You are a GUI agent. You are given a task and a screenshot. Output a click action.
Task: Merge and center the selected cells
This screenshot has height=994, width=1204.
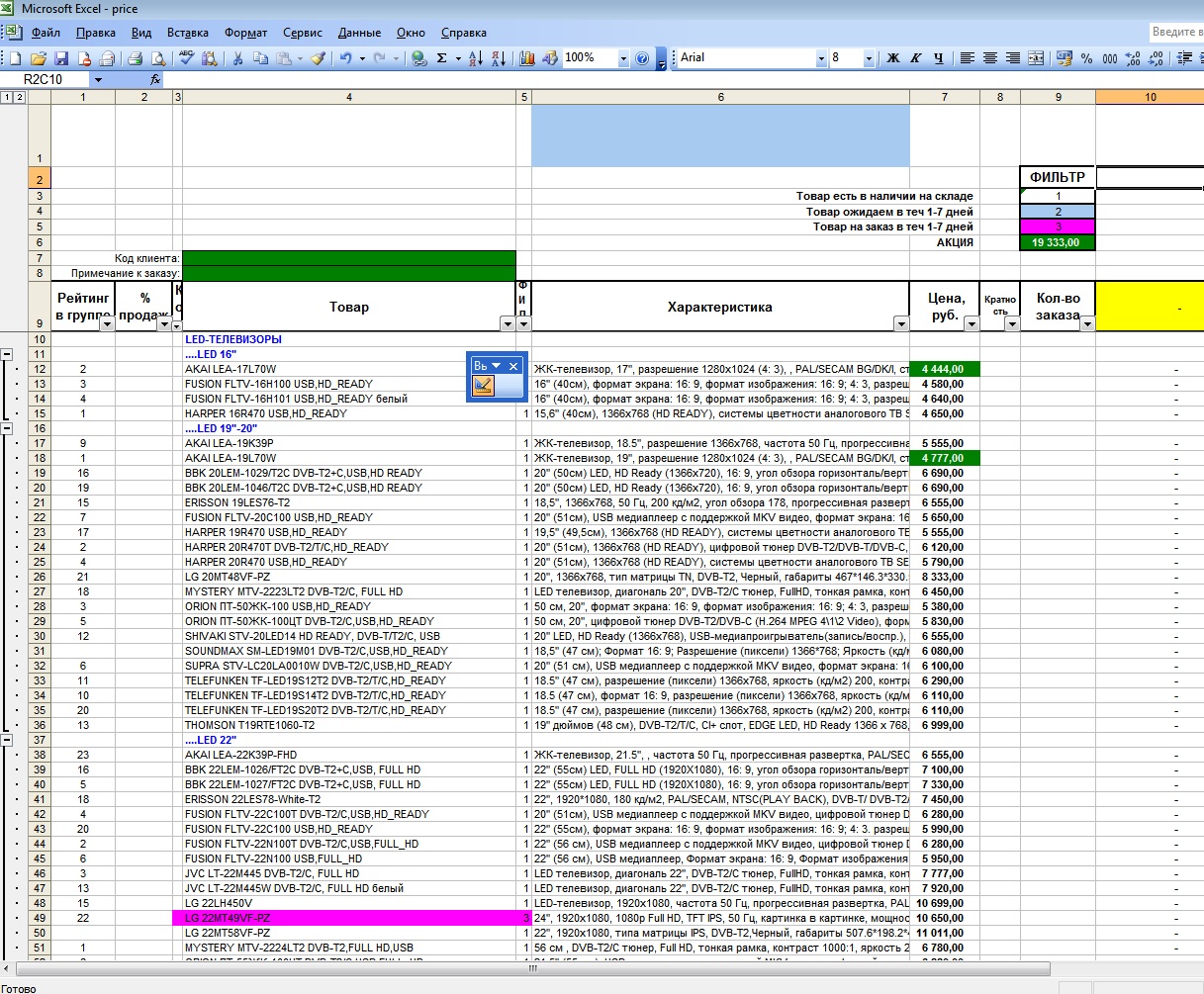1036,58
